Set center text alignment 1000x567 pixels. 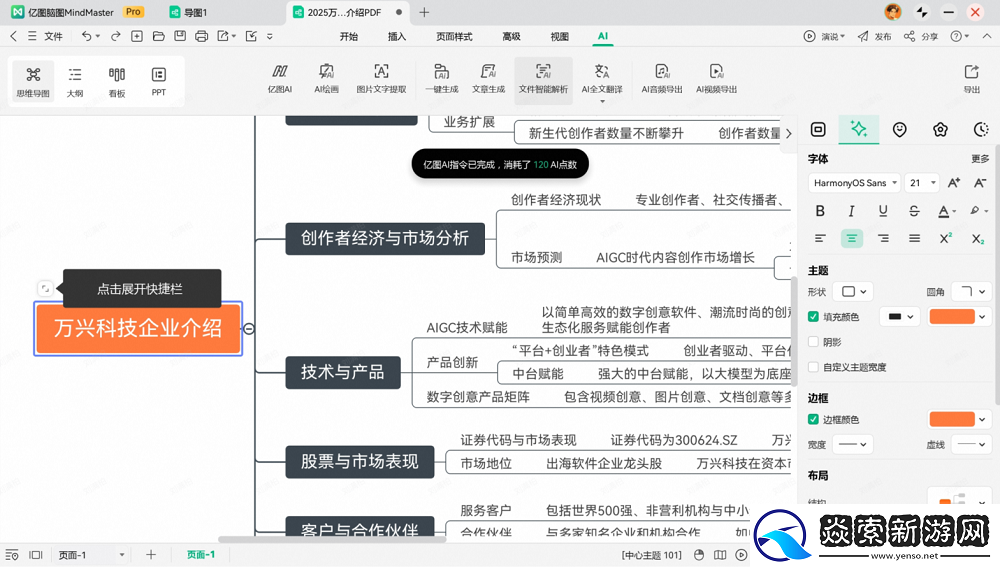pos(851,239)
